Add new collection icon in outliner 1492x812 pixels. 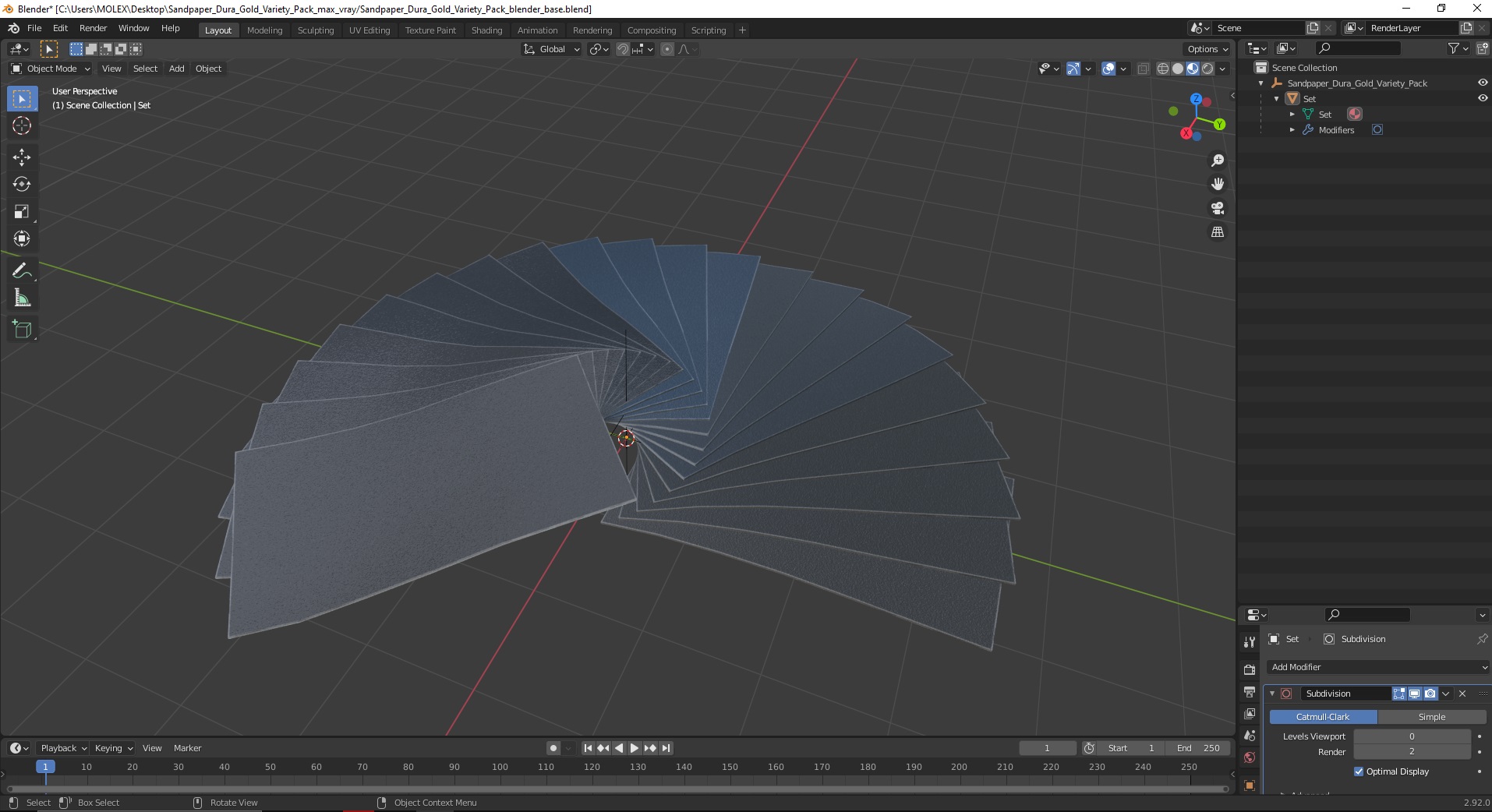click(1482, 48)
